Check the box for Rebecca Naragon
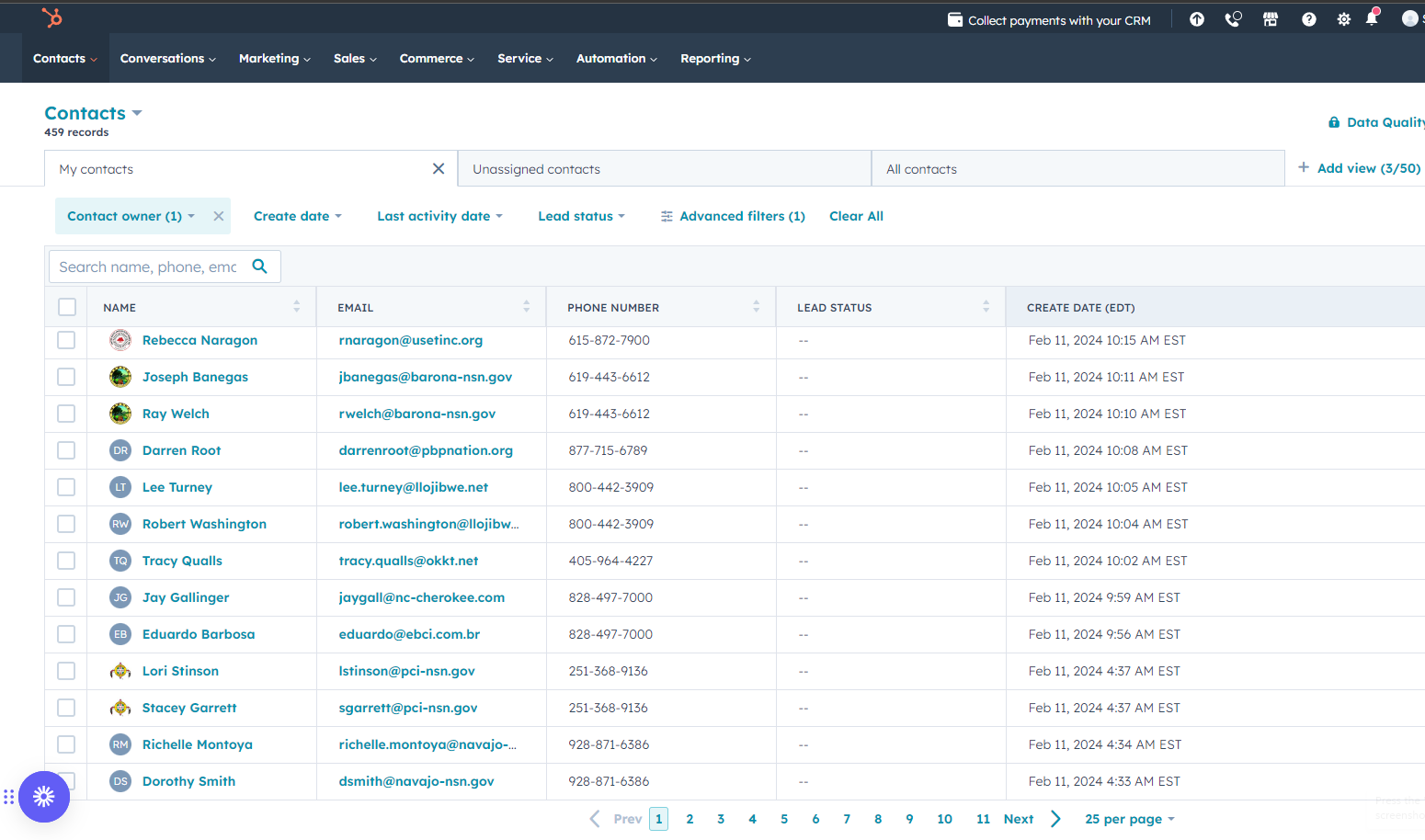Image resolution: width=1425 pixels, height=840 pixels. 66,340
